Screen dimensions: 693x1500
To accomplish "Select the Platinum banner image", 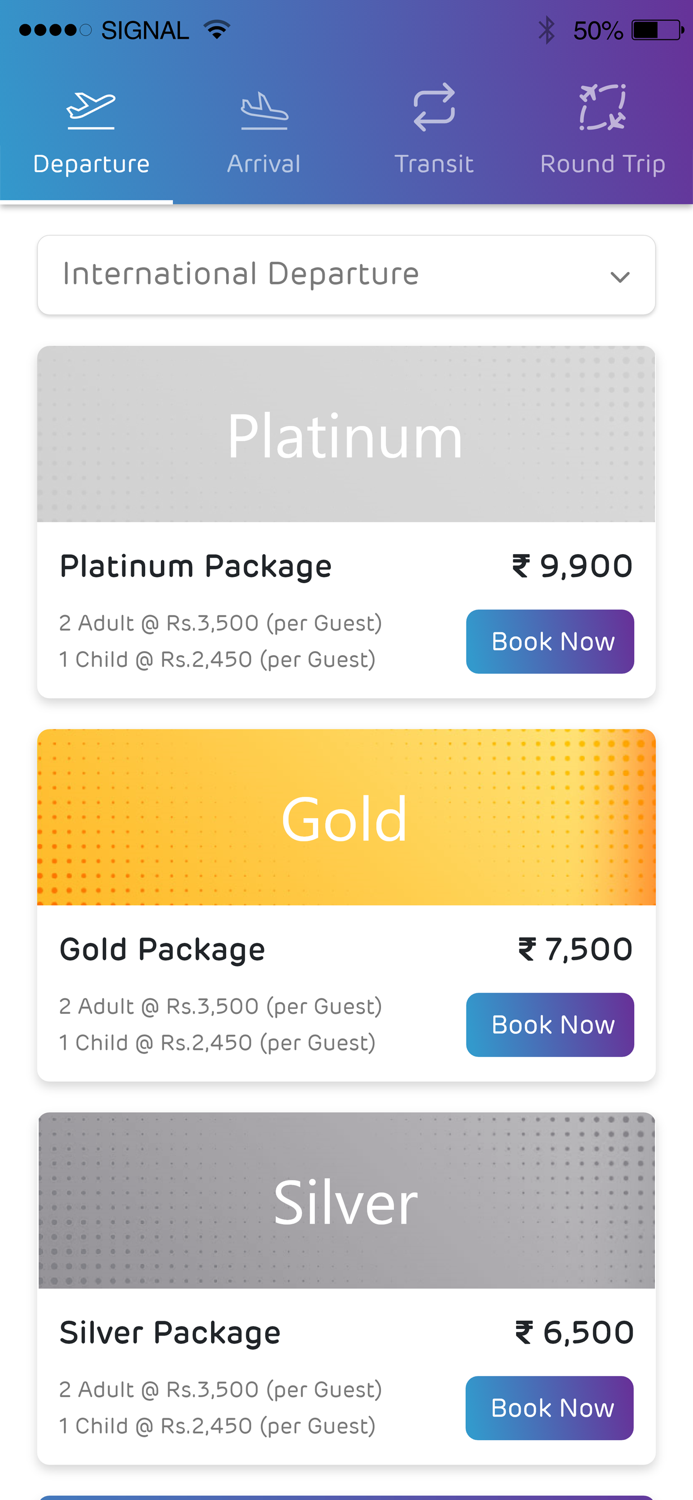I will tap(346, 435).
